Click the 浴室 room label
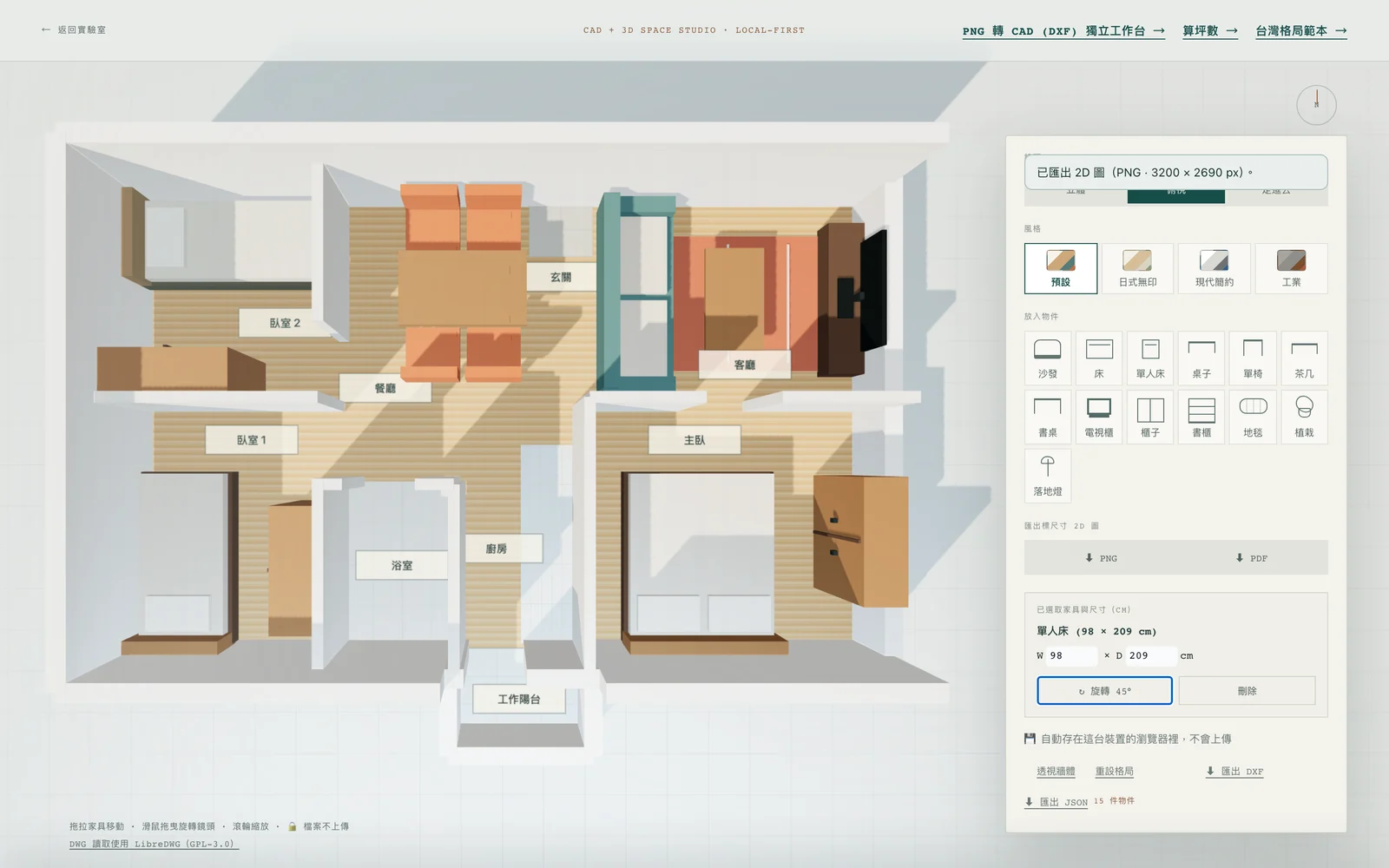Screen dimensions: 1389x868 (402, 565)
